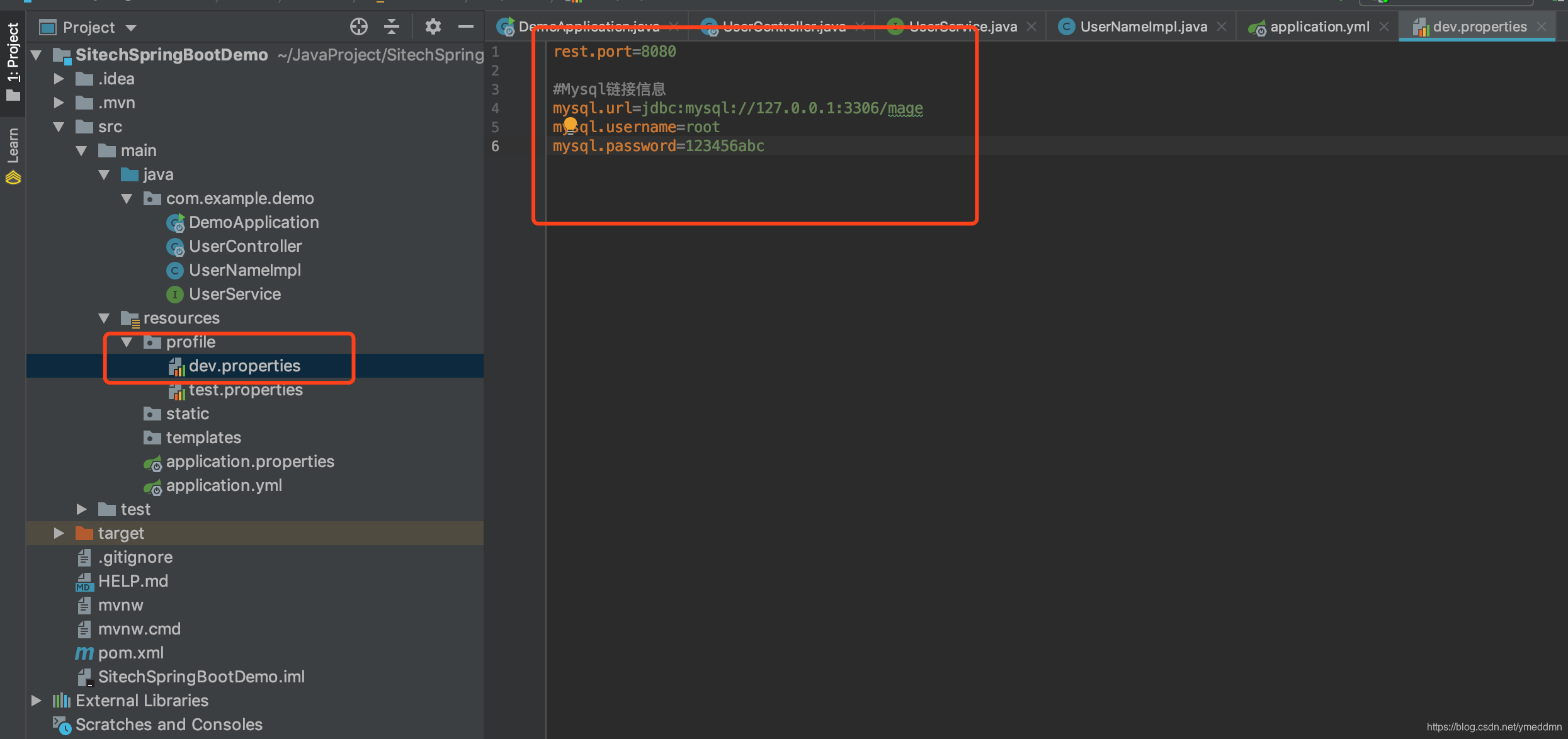
Task: Collapse the profile folder
Action: click(127, 342)
